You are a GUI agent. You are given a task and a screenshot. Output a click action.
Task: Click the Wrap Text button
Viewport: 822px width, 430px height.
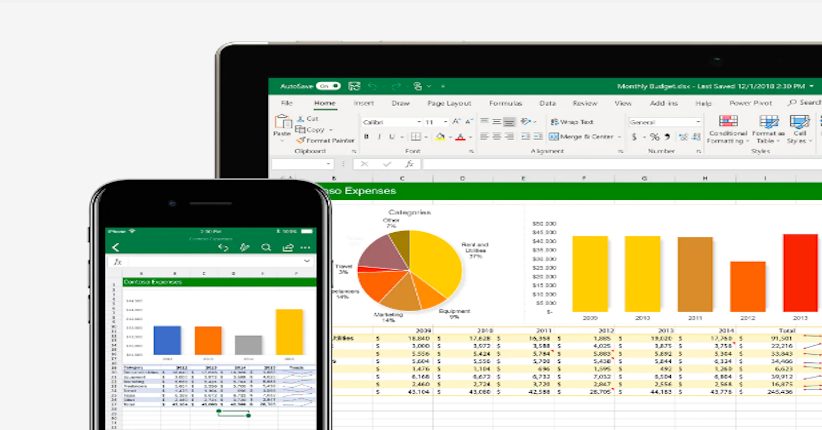pos(571,122)
